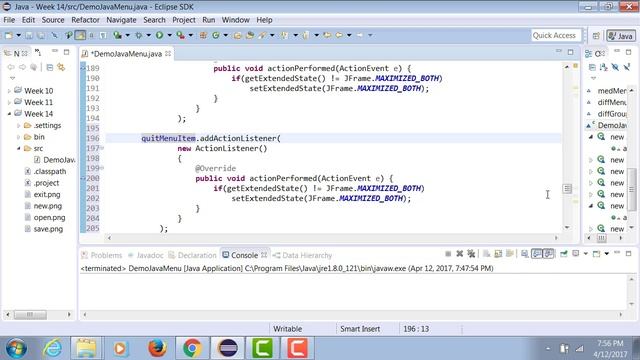The image size is (640, 360).
Task: Click Navigator horizontal scrollbar thumb
Action: coord(30,314)
